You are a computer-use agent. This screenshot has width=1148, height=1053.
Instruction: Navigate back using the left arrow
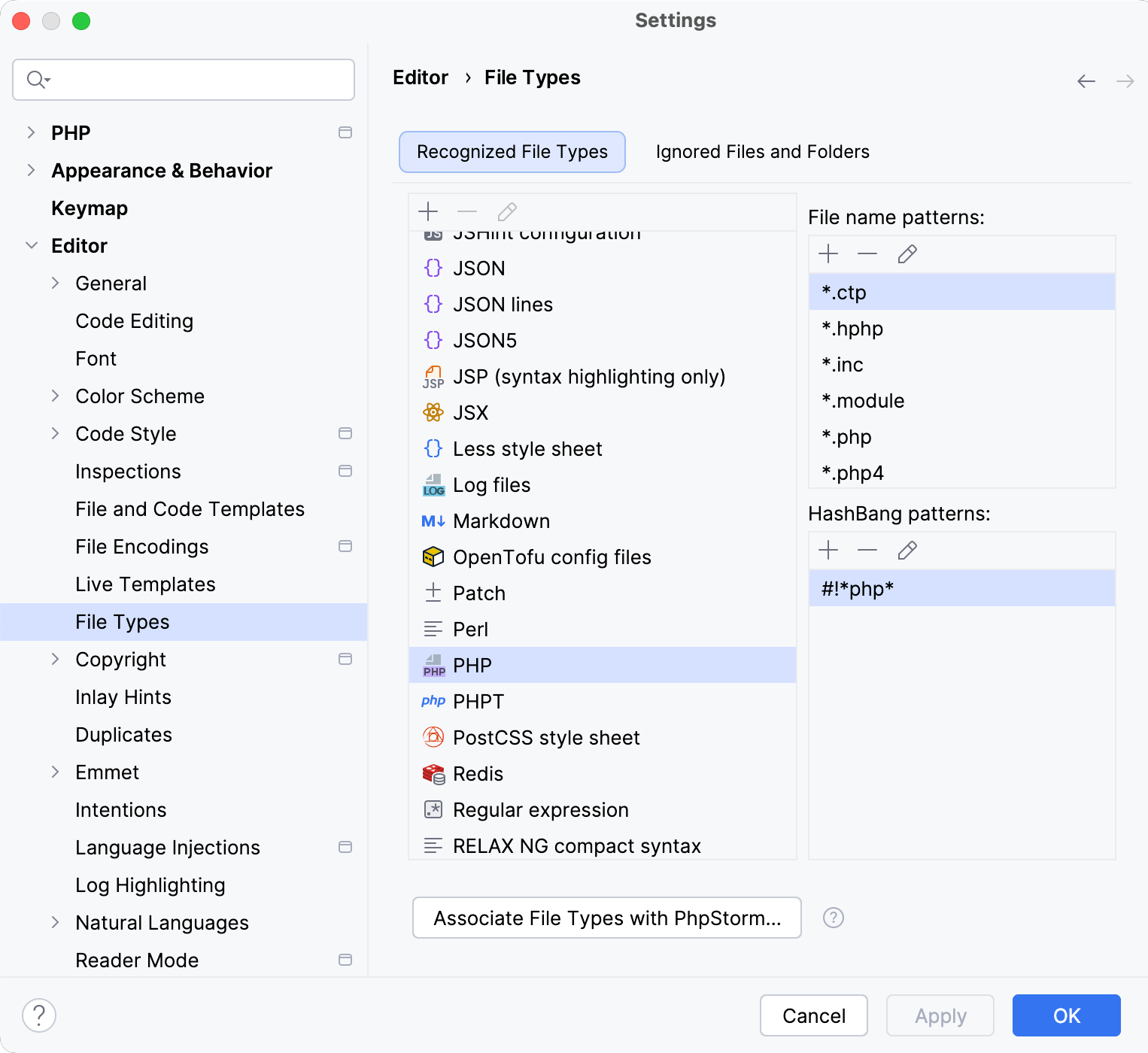click(1086, 80)
